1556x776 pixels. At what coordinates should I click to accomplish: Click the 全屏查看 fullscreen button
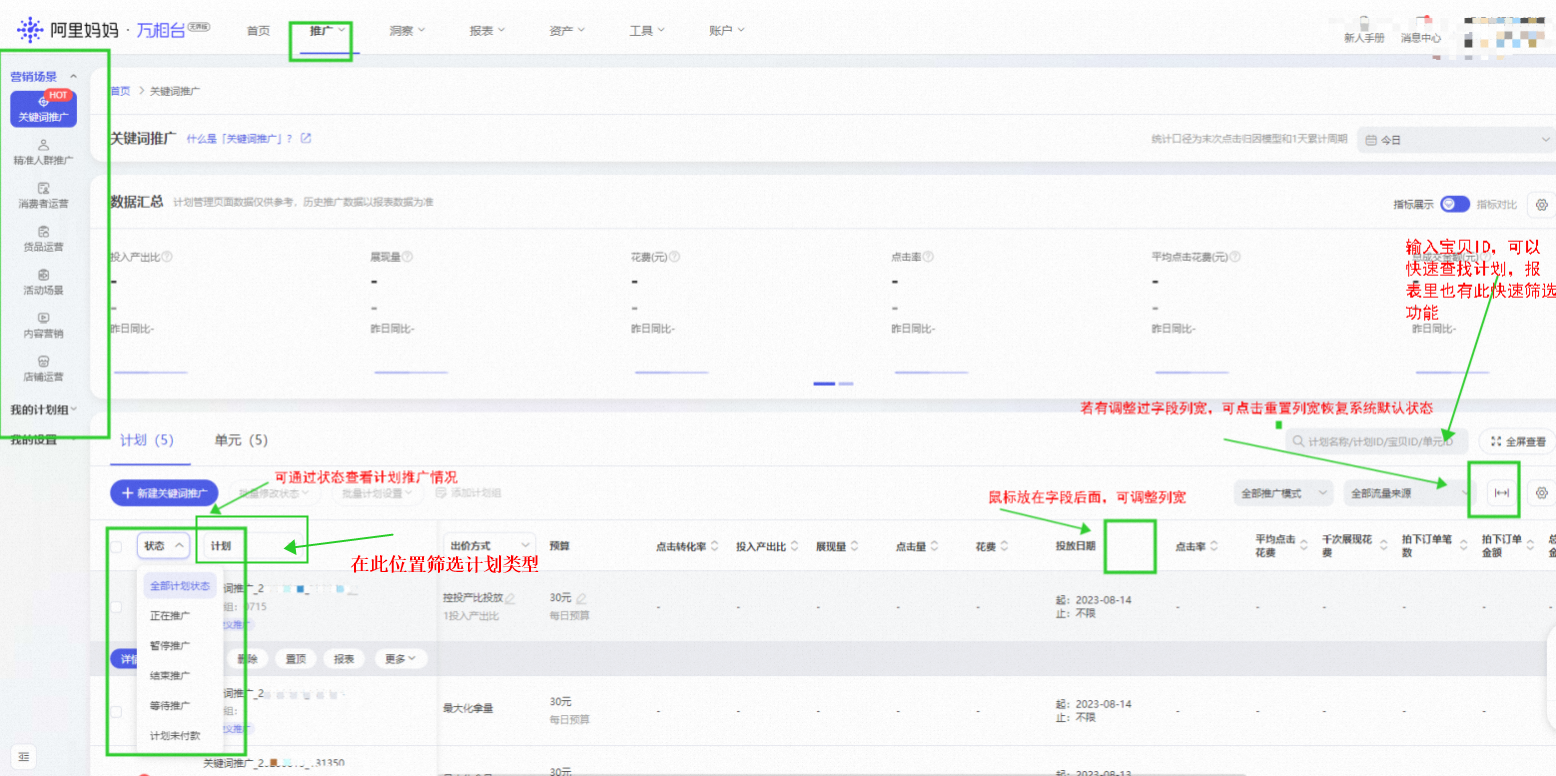(1517, 441)
